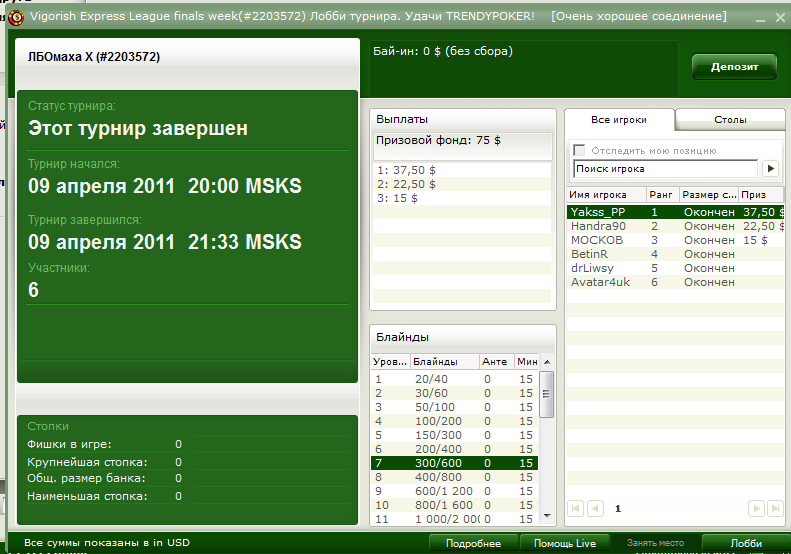
Task: Select blinds level row '200/400'
Action: tap(455, 449)
